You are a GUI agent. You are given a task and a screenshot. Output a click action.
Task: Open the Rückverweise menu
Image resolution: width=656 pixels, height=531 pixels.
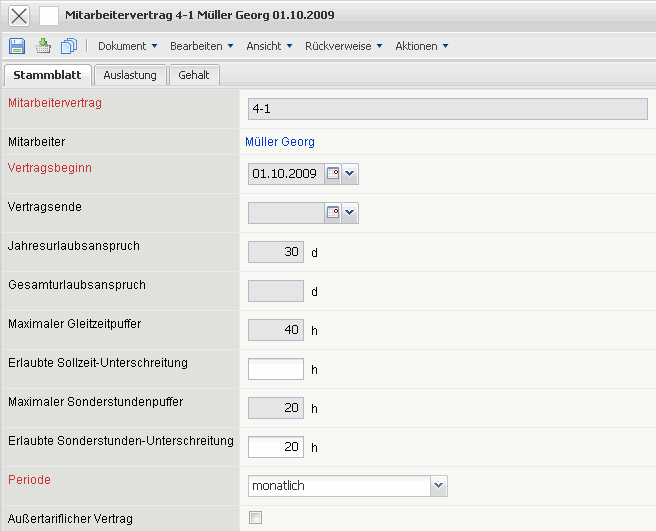coord(343,46)
